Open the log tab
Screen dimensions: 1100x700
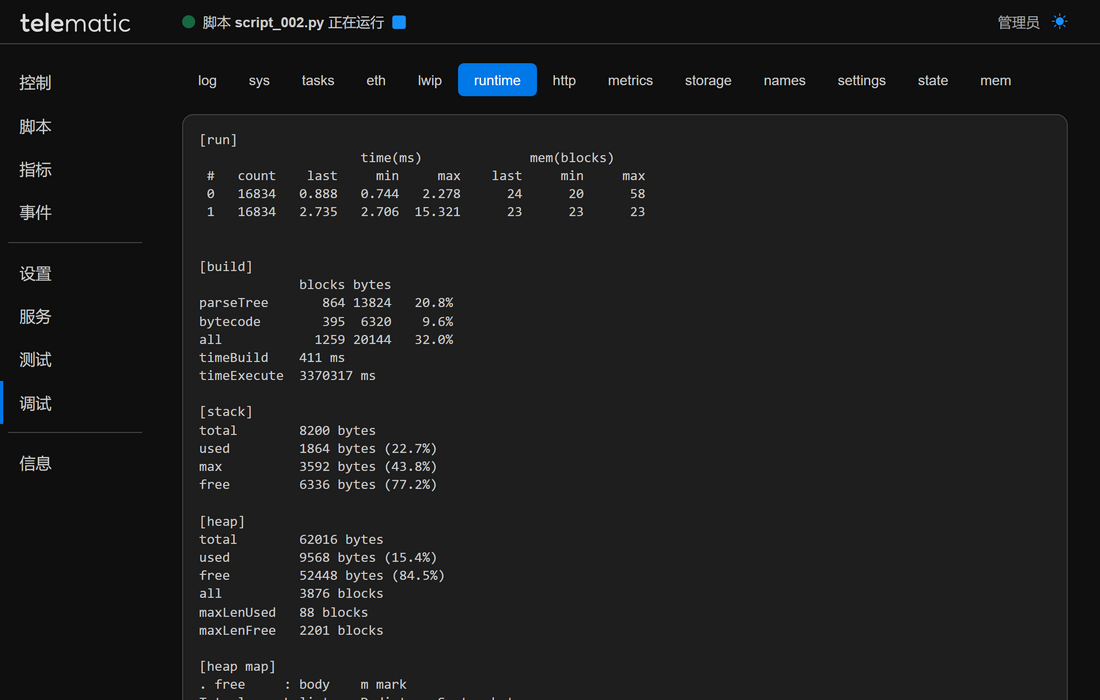point(207,80)
